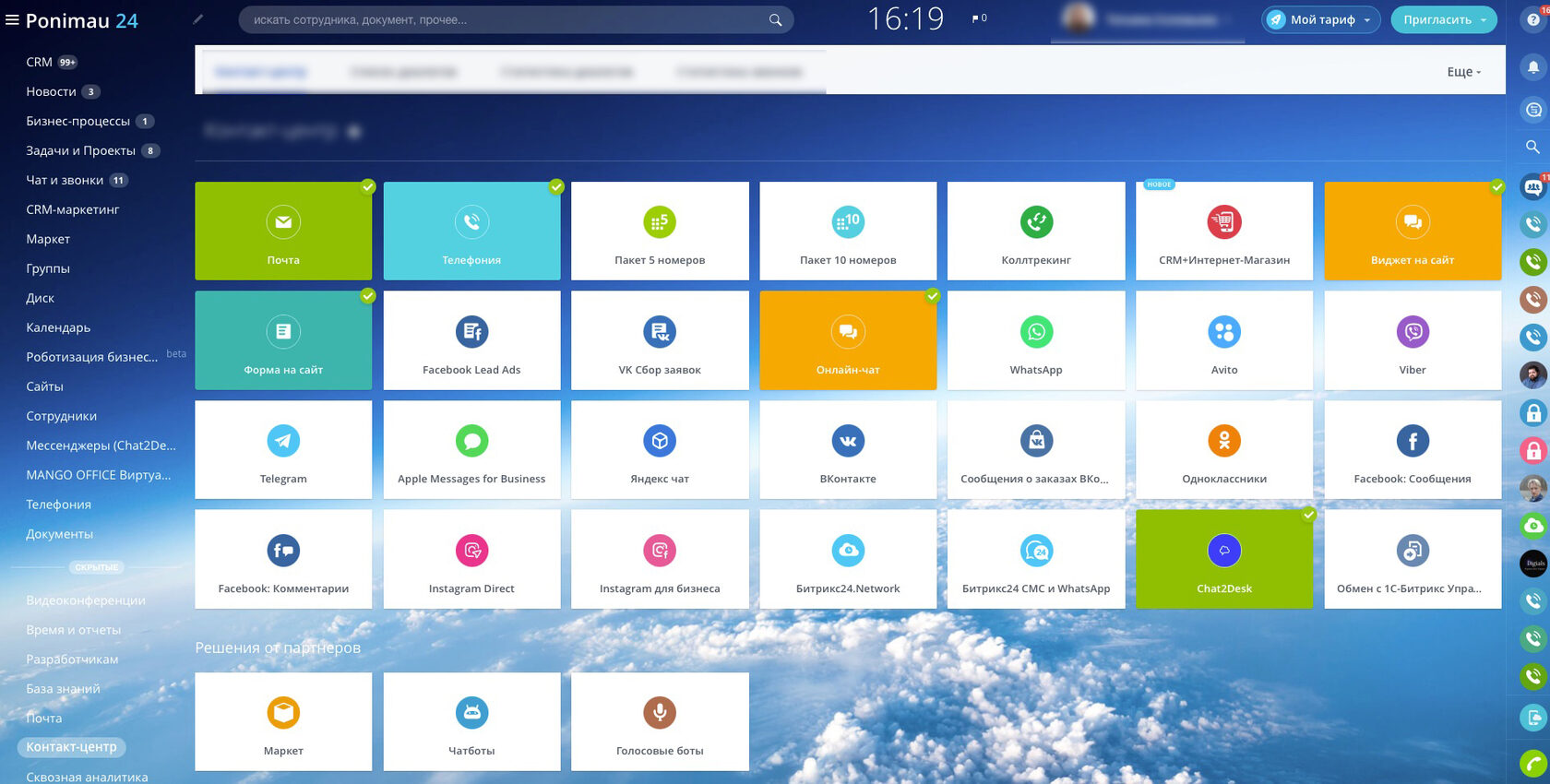
Task: Open CRM-маркетинг in the left menu
Action: (x=73, y=209)
